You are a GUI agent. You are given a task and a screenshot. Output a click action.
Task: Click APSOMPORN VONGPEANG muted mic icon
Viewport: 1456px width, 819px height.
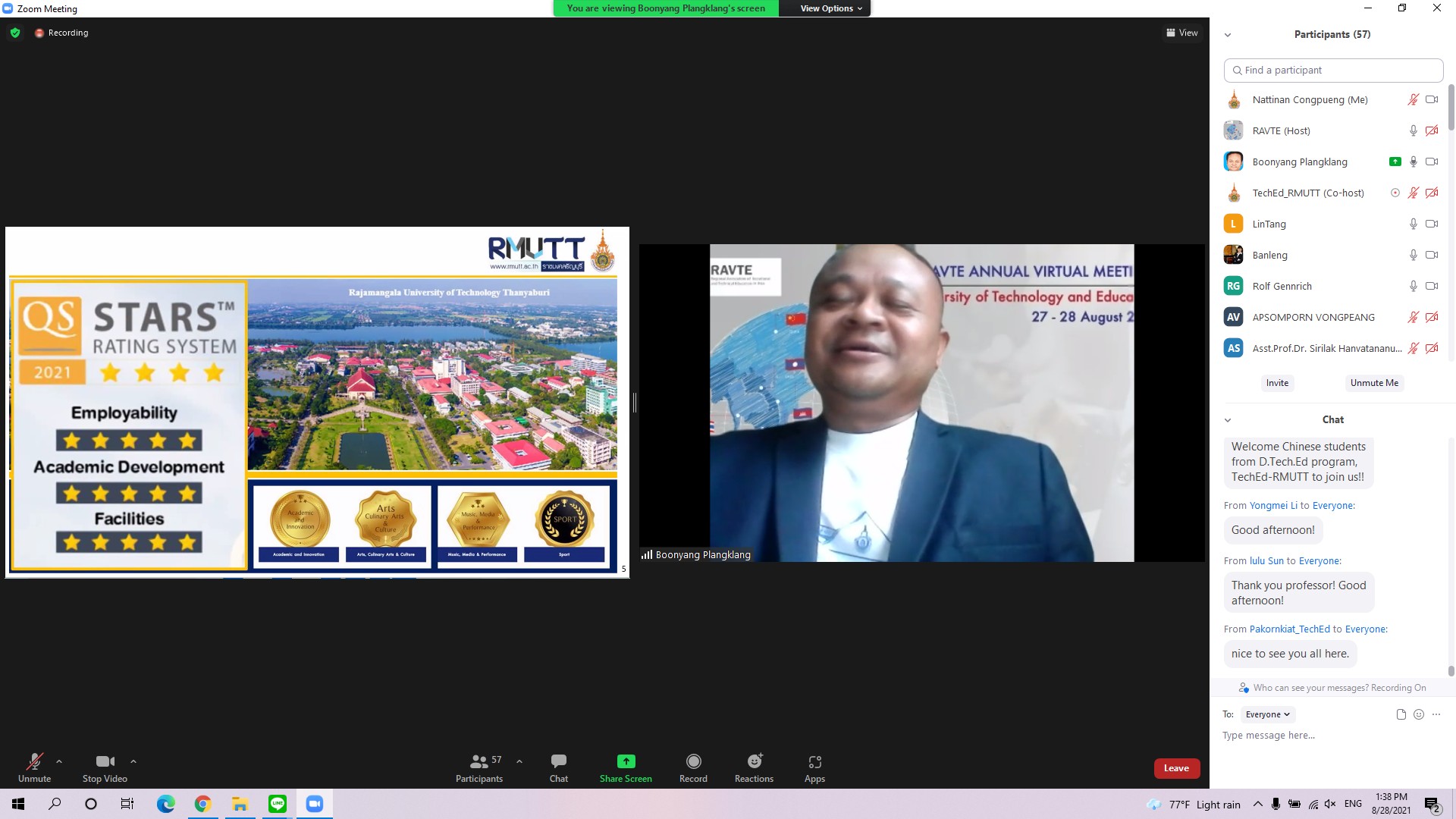(x=1414, y=317)
